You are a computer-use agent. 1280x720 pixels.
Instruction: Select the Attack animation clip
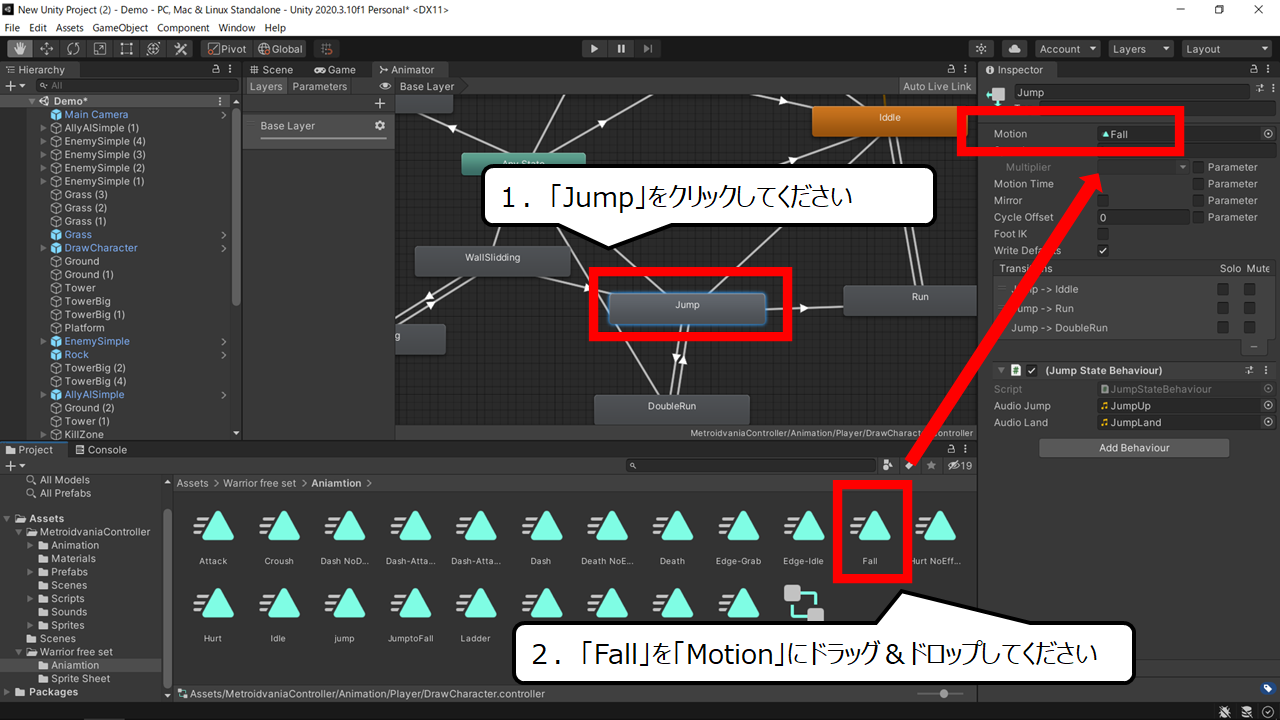pyautogui.click(x=213, y=537)
